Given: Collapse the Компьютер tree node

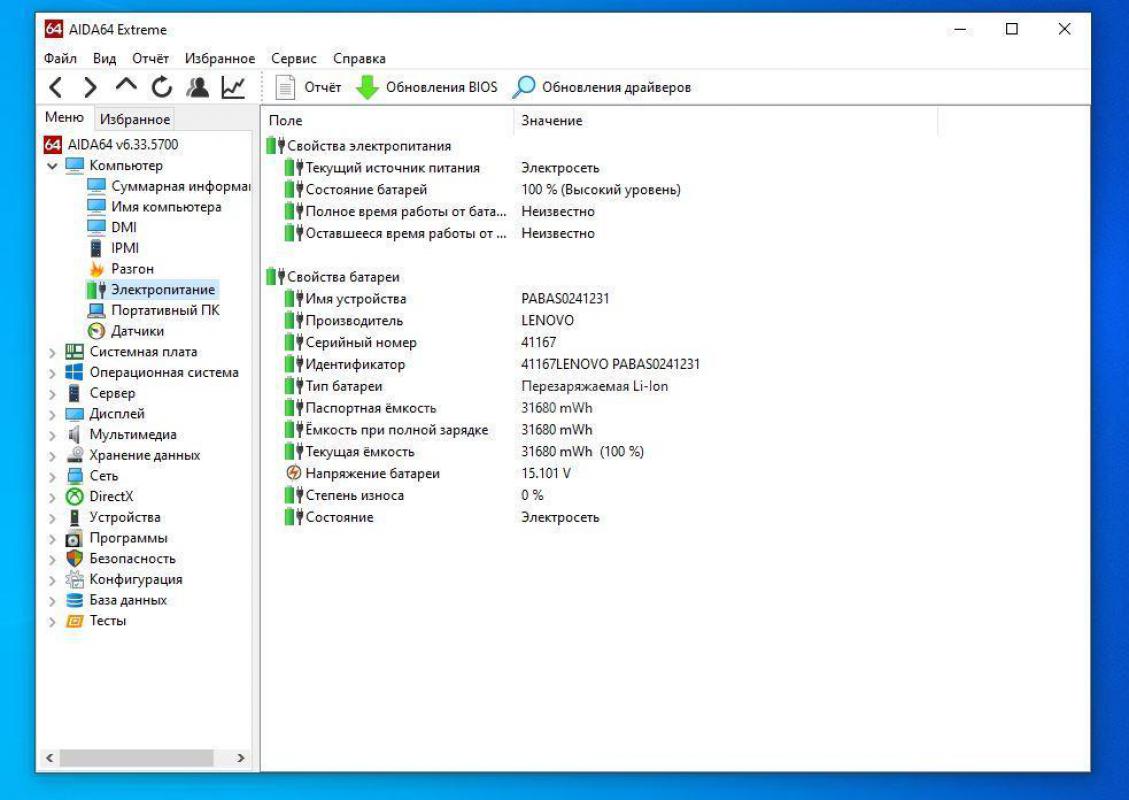Looking at the screenshot, I should click(52, 166).
